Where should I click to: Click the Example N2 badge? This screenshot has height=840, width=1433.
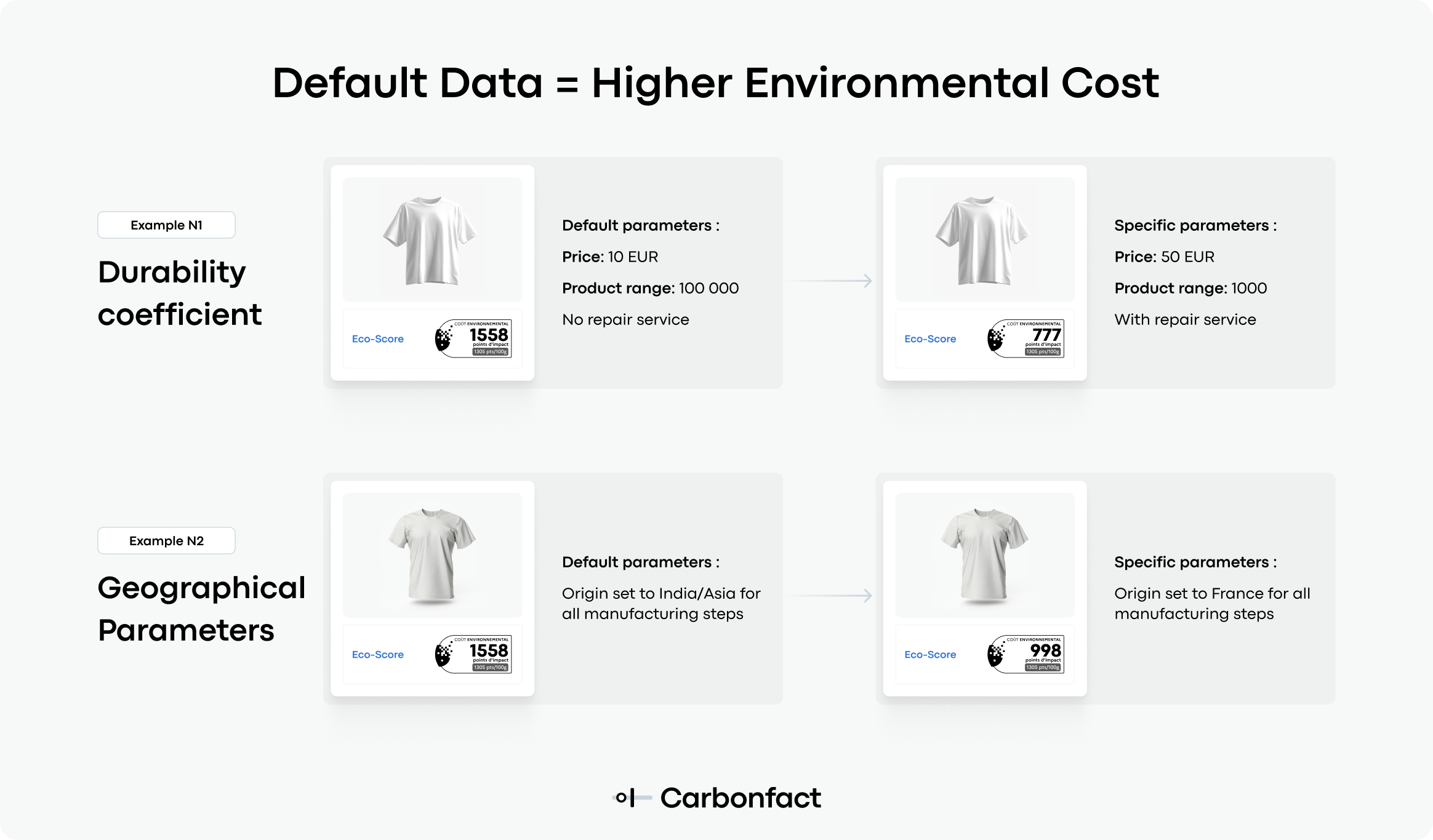pos(166,541)
